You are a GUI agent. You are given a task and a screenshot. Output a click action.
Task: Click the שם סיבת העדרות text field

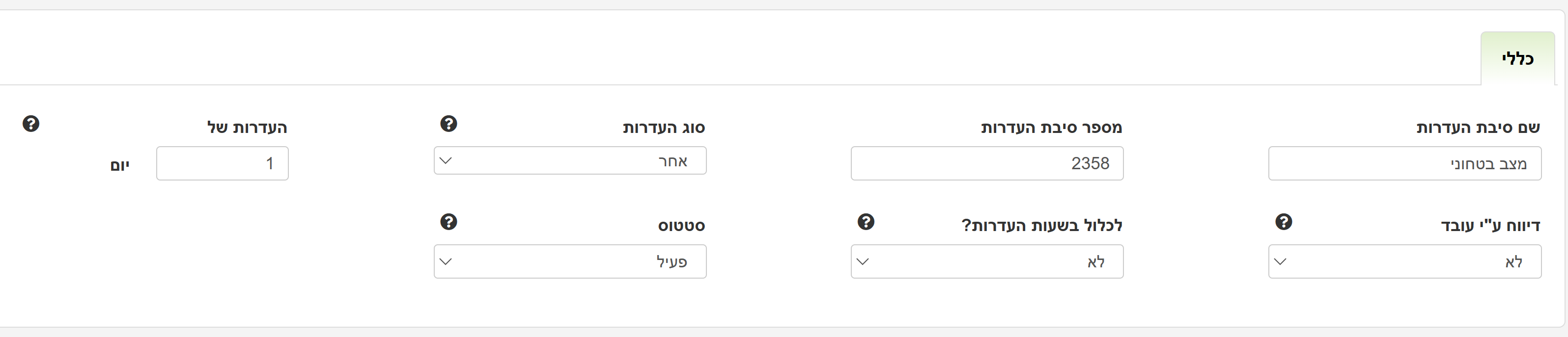tap(1404, 164)
